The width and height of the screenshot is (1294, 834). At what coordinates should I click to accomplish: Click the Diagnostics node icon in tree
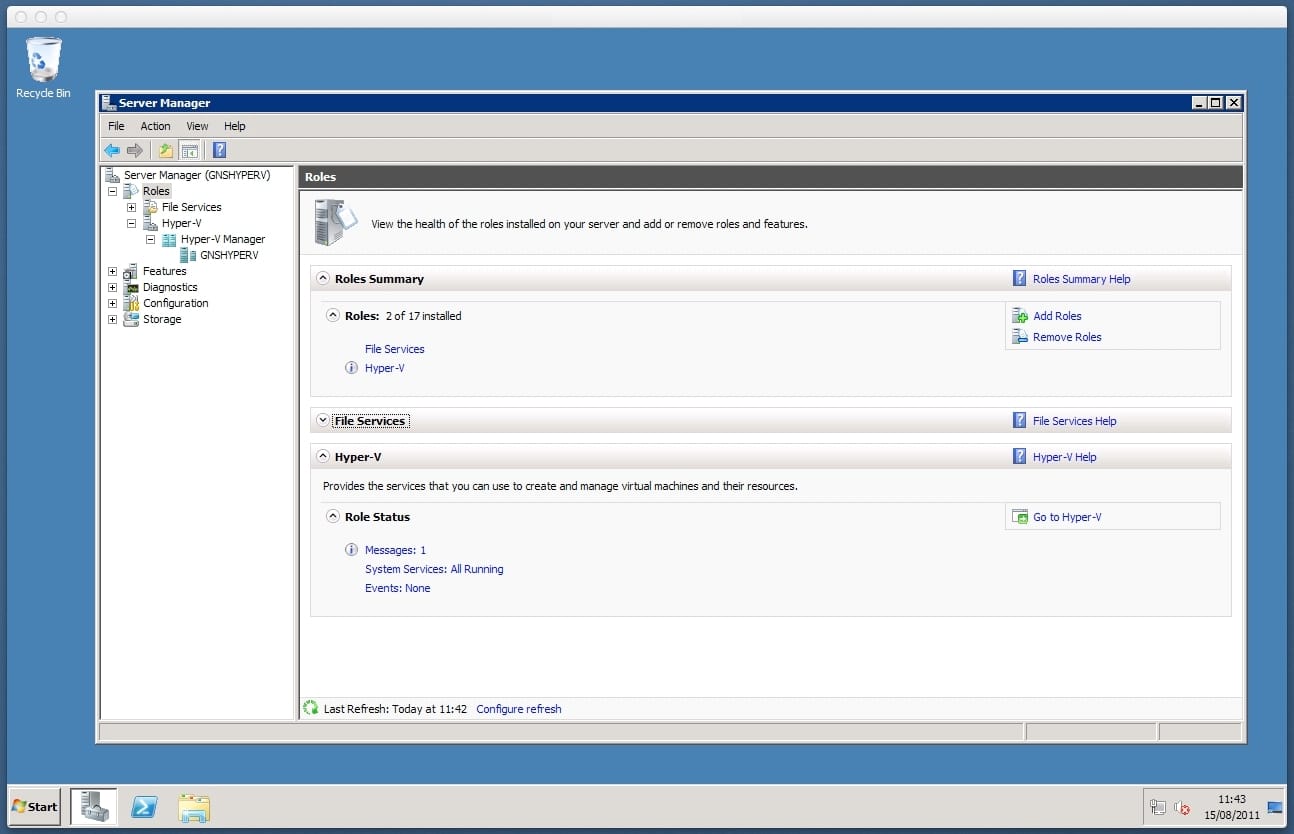pos(131,287)
